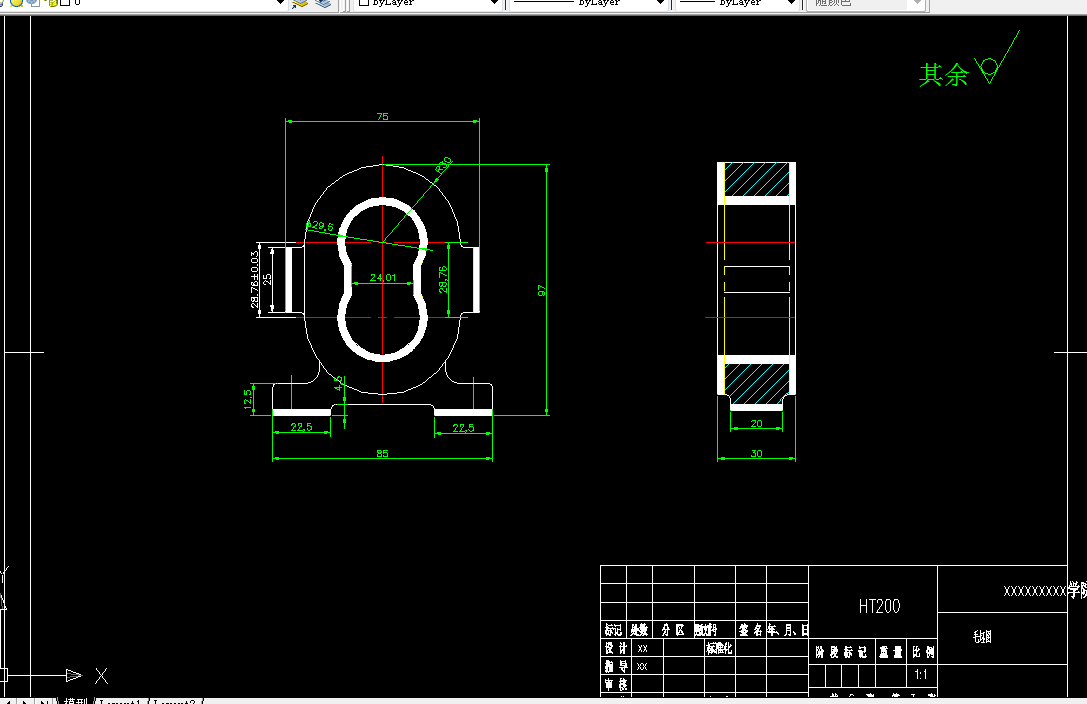The width and height of the screenshot is (1087, 704).
Task: Select the 比例 title block label
Action: tap(923, 652)
